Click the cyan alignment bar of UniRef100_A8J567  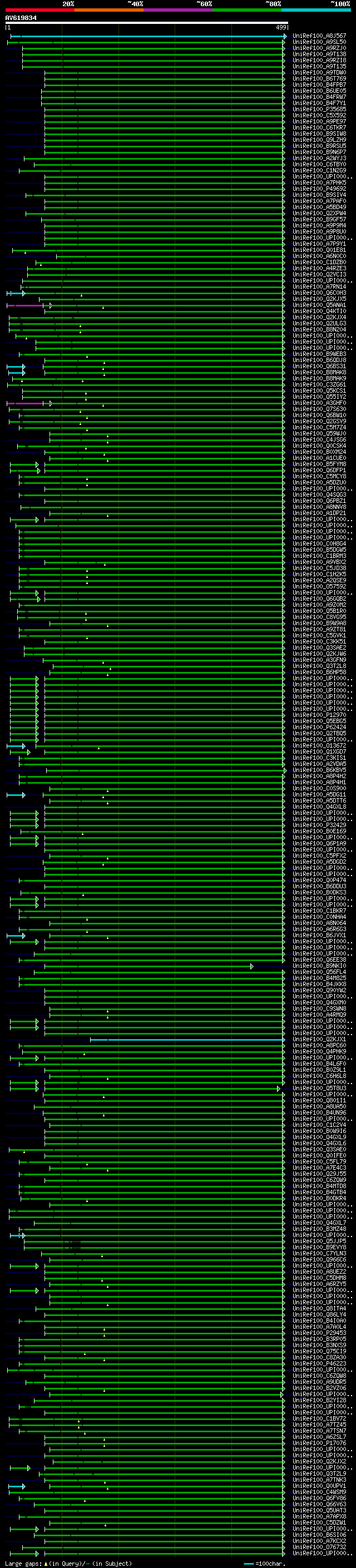click(147, 37)
